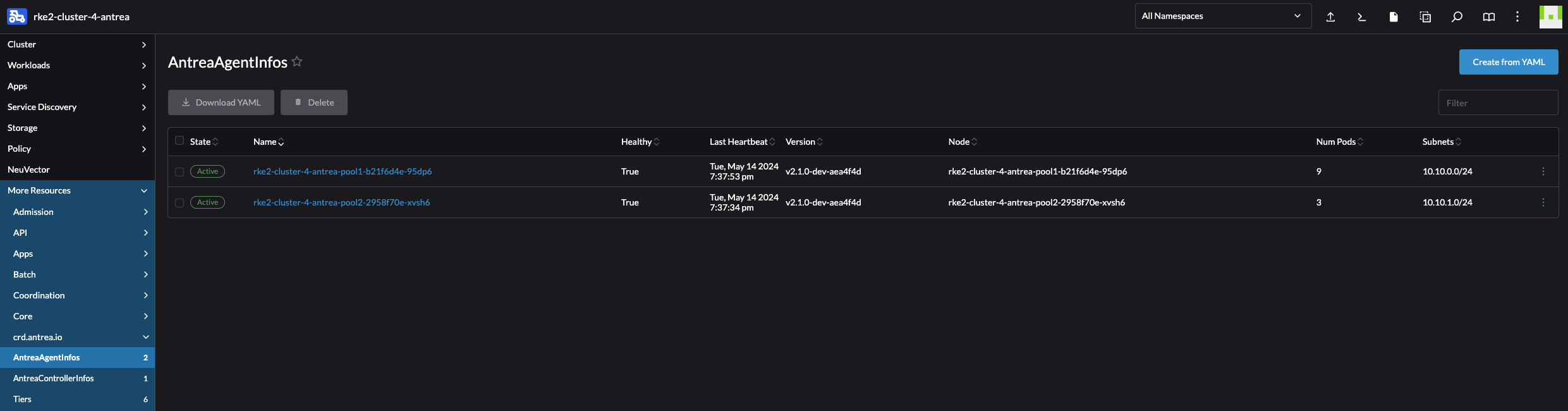Open the kubectl shell icon
1568x411 pixels.
click(1362, 17)
